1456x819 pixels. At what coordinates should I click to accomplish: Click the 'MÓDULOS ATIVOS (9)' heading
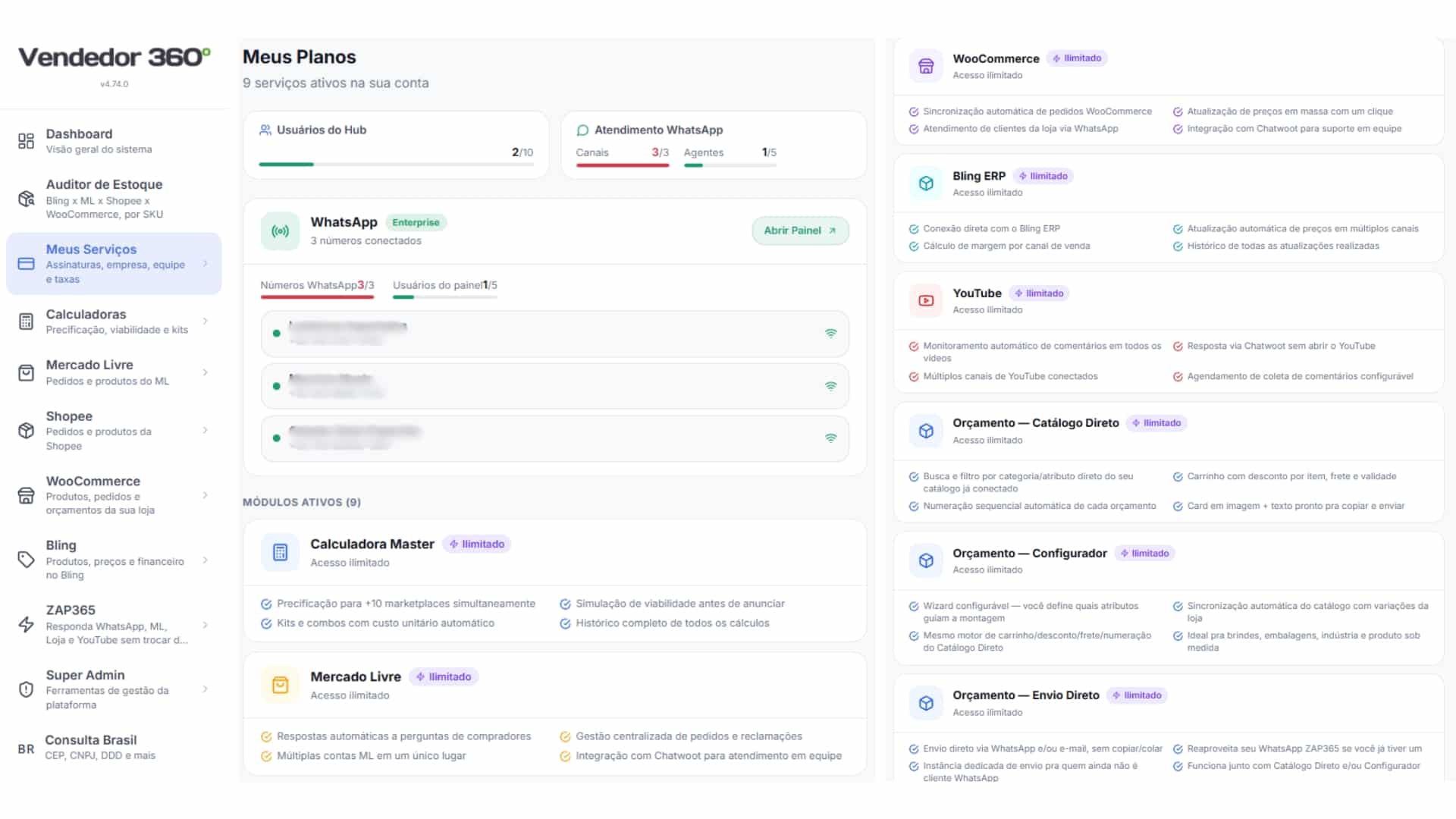(x=302, y=502)
